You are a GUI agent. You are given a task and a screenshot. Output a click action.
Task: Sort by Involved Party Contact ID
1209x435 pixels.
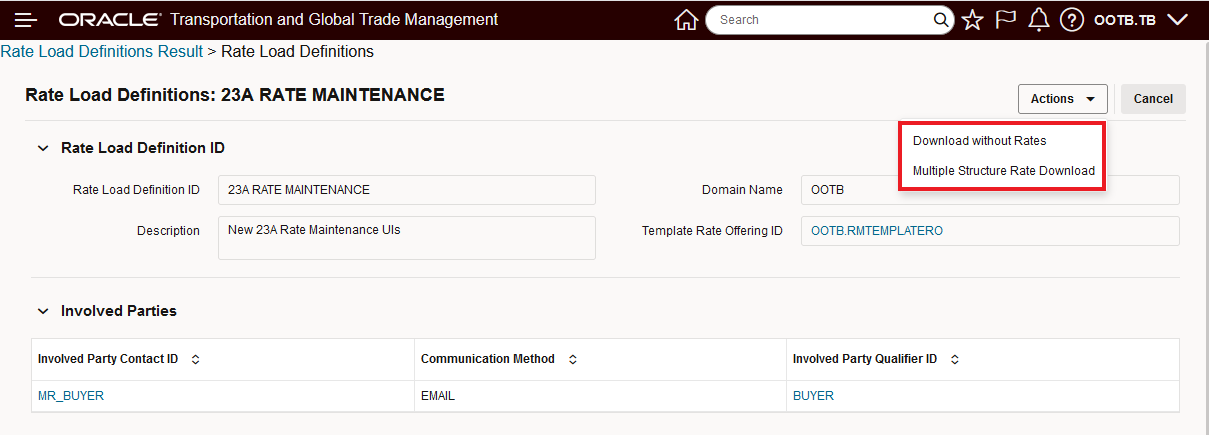[x=195, y=359]
